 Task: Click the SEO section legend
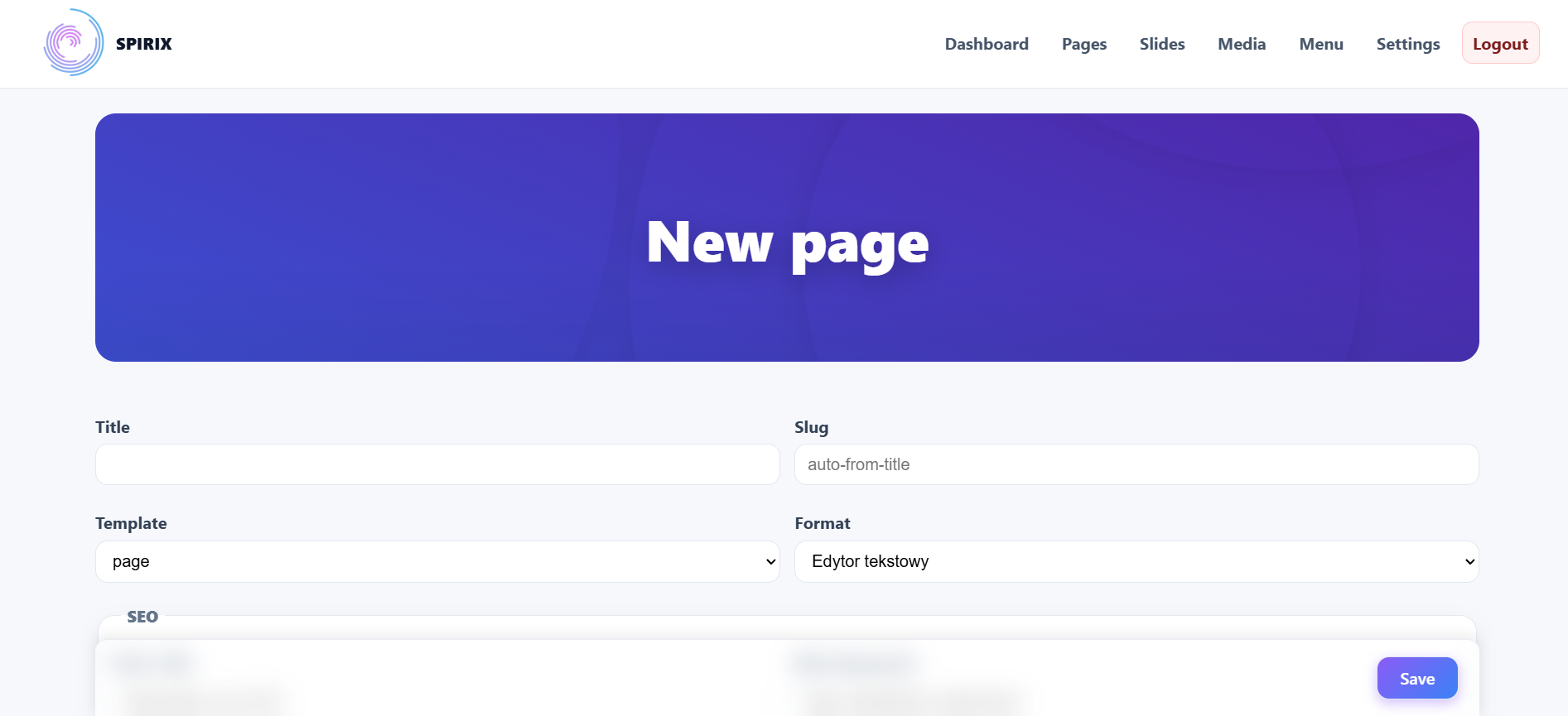pos(142,617)
